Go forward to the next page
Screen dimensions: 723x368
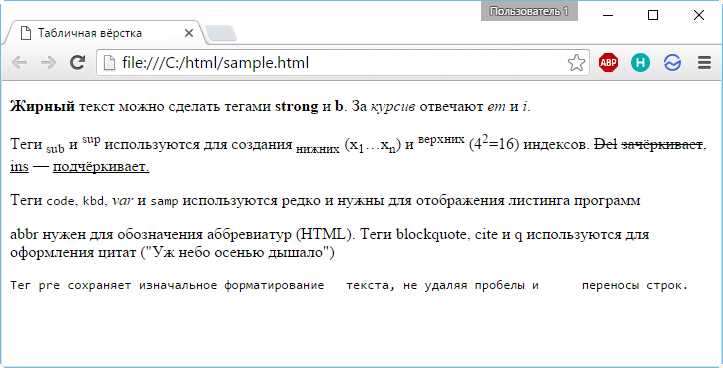(x=48, y=62)
